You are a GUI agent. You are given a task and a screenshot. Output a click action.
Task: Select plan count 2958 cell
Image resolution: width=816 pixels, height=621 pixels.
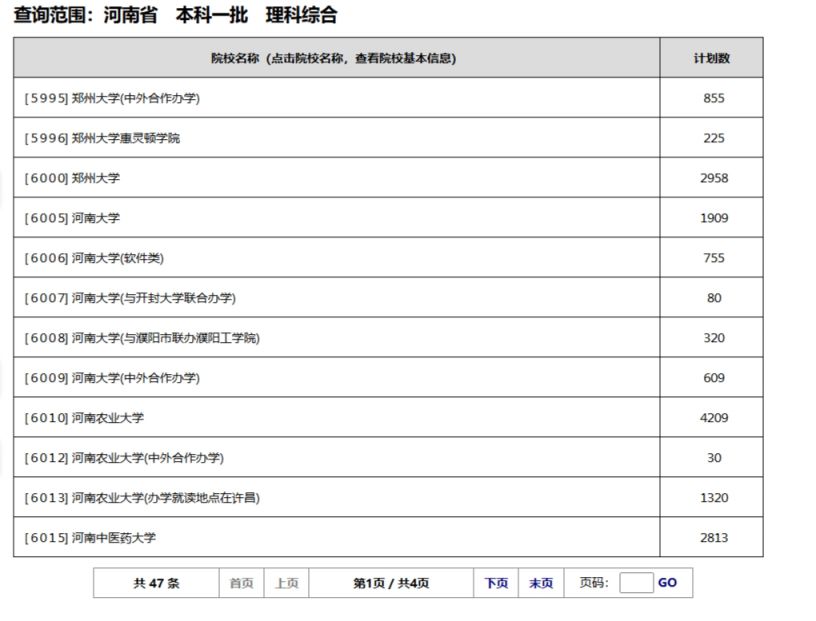click(713, 178)
